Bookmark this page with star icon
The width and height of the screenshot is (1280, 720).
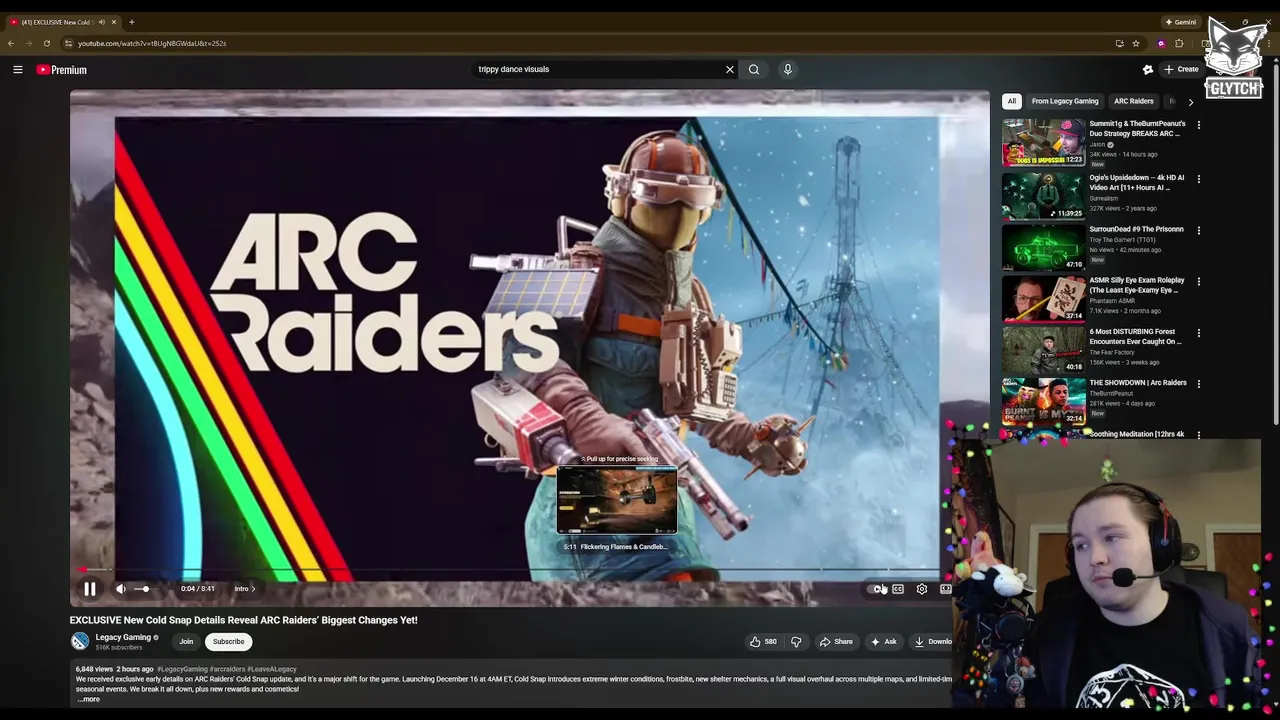click(1136, 43)
